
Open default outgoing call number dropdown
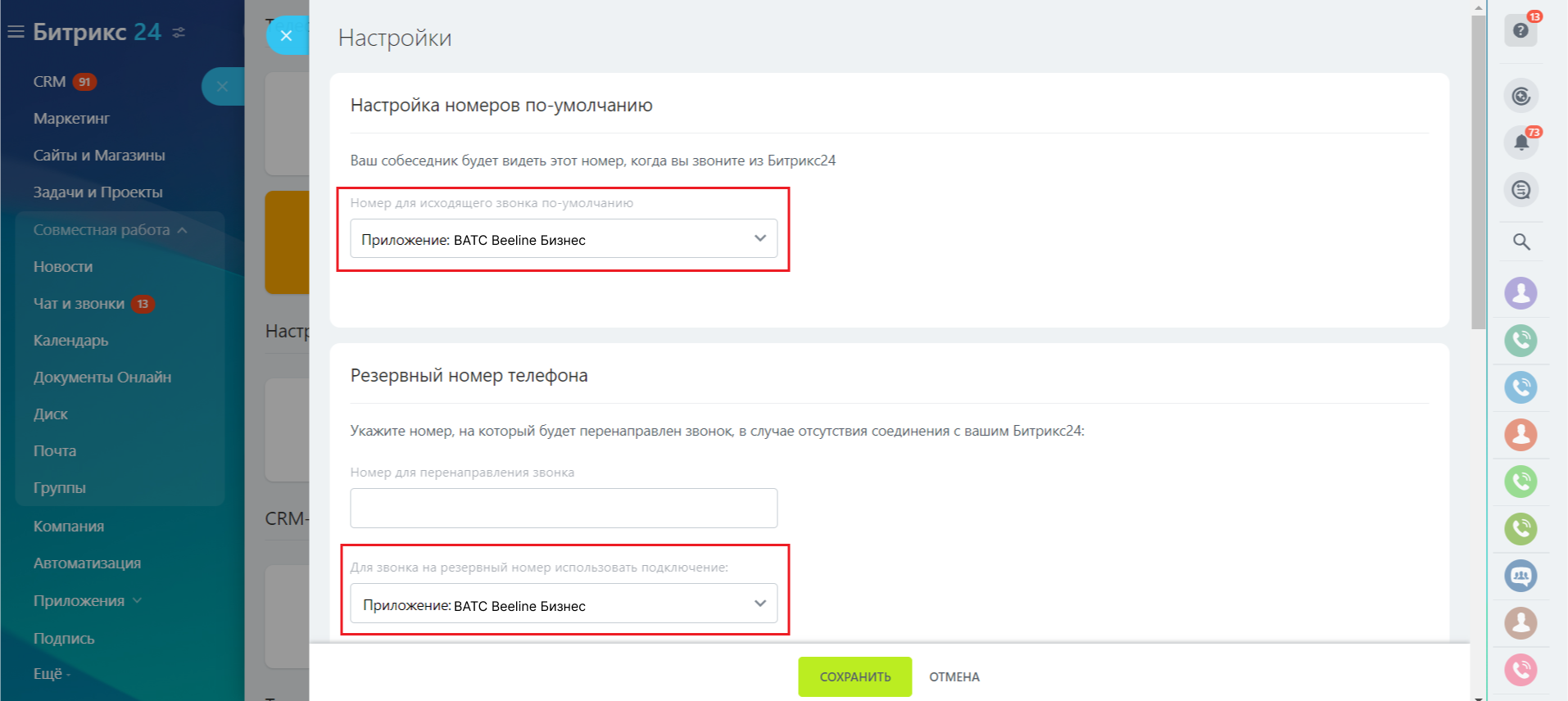(564, 239)
